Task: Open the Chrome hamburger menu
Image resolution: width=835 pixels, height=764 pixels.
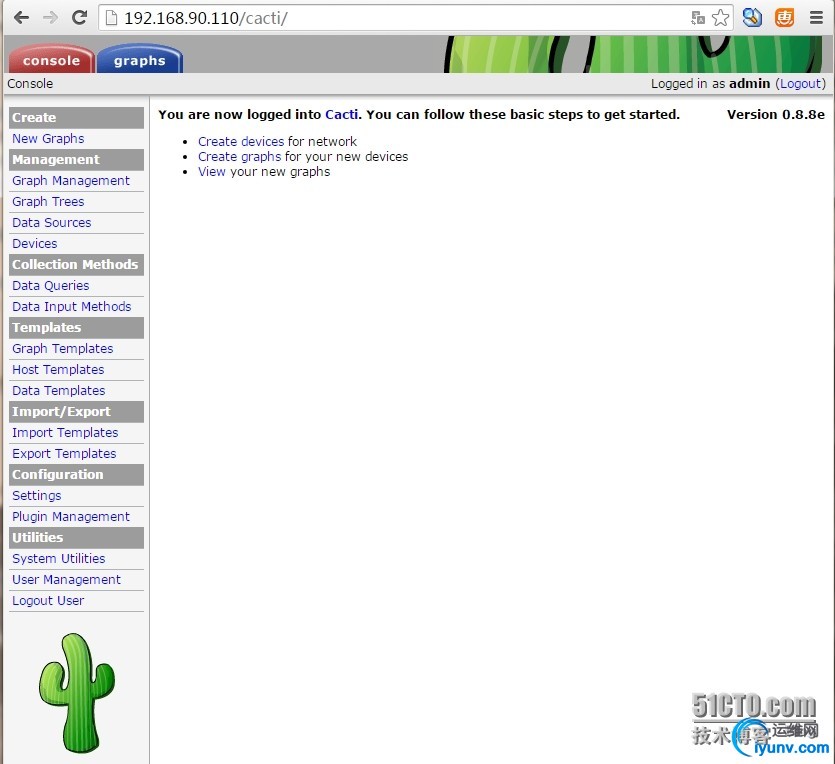Action: click(816, 18)
